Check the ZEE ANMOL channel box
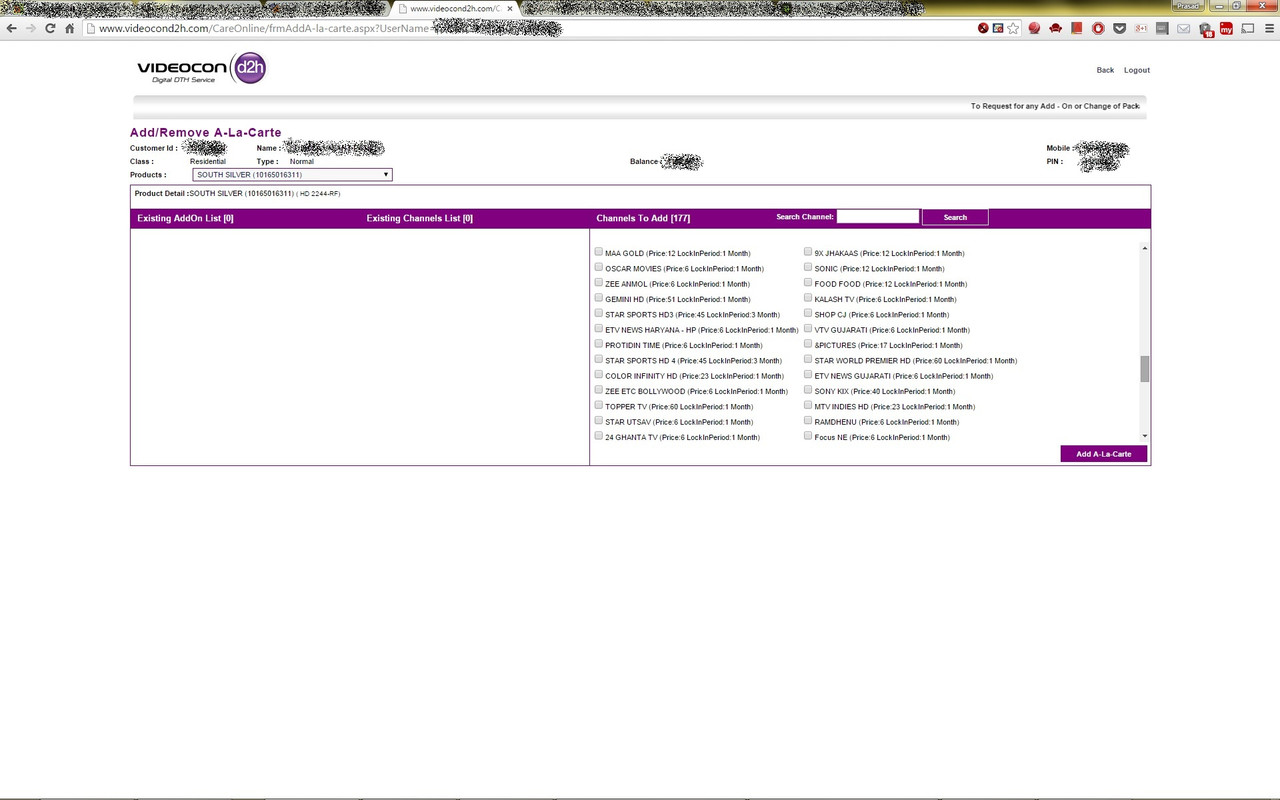Screen dimensions: 1280x800 [599, 283]
